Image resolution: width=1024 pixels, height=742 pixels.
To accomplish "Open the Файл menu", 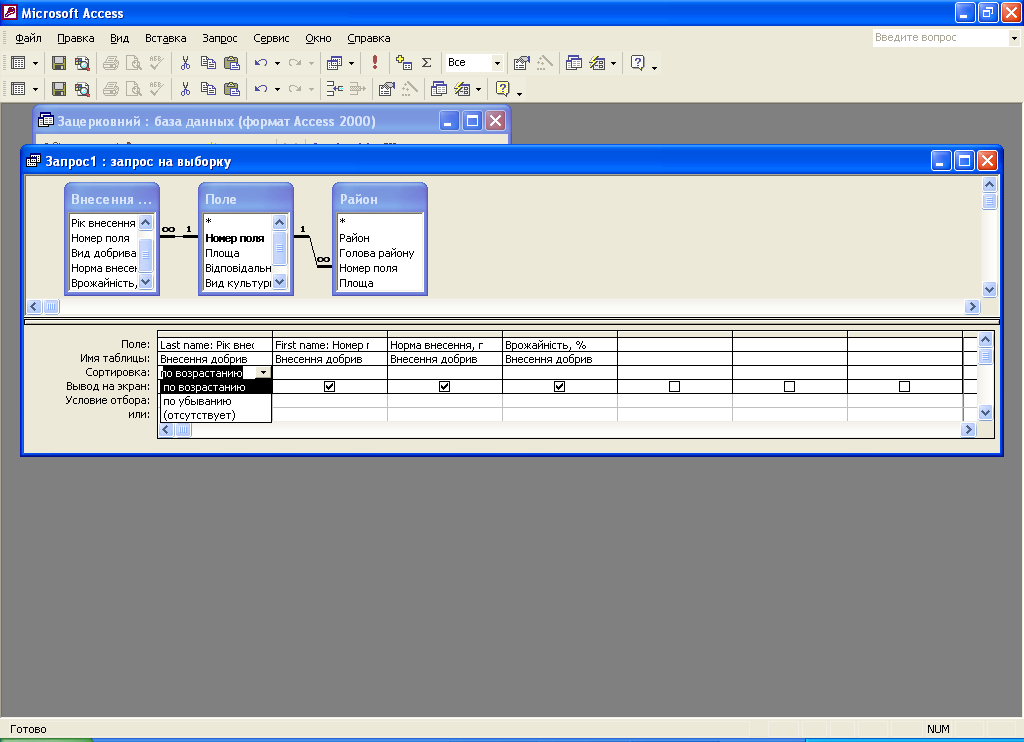I will [x=28, y=38].
